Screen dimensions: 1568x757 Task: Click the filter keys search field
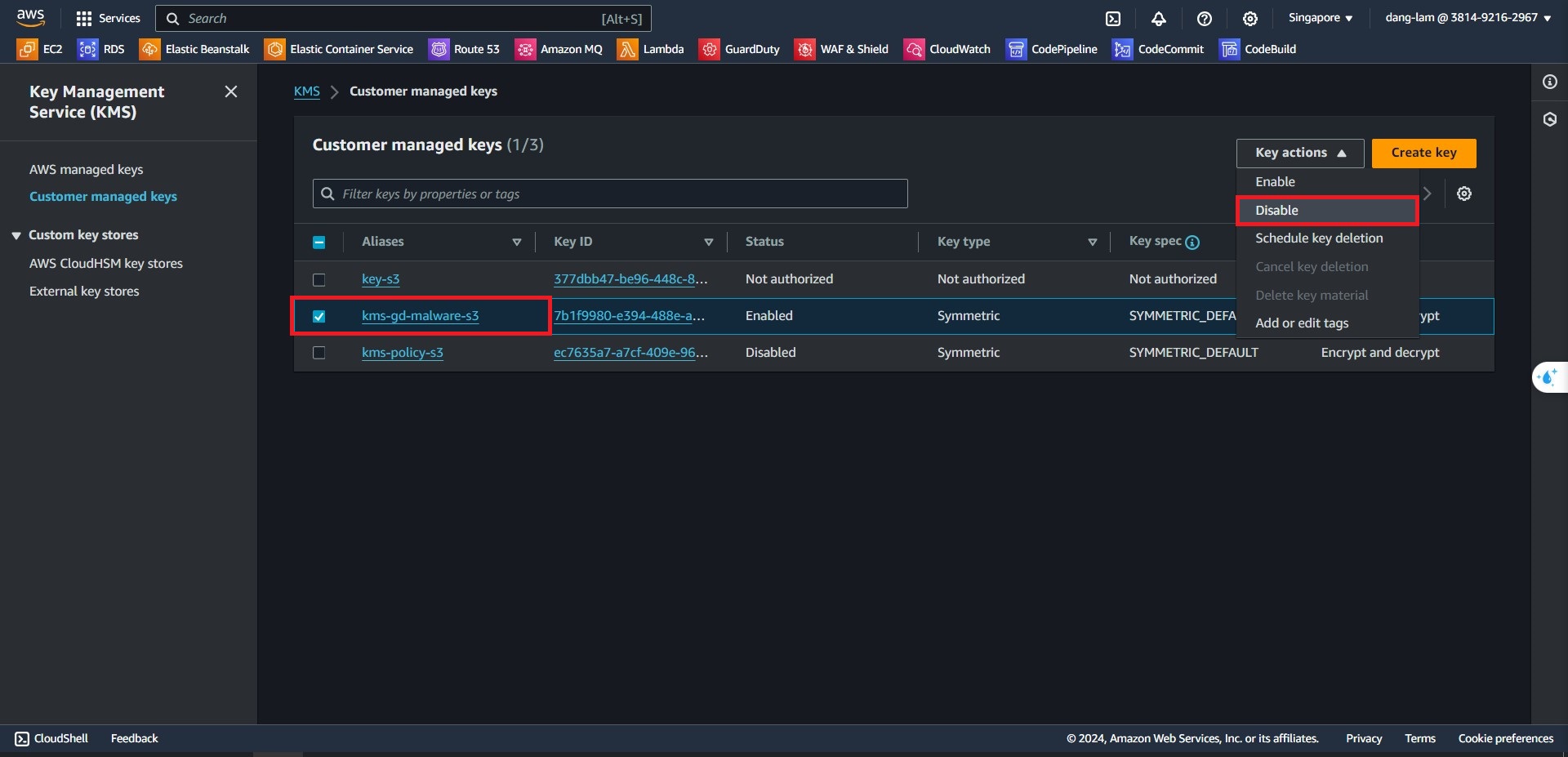pos(610,194)
